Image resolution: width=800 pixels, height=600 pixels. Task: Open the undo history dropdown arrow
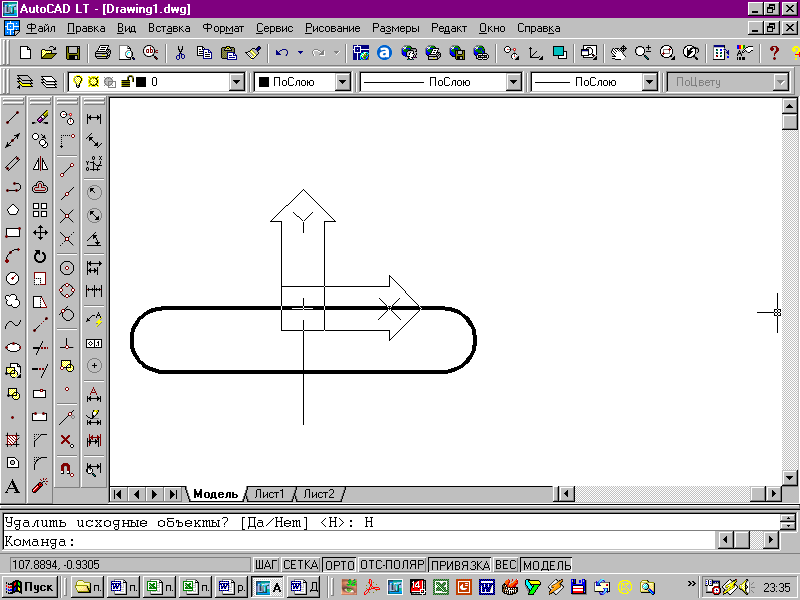[x=300, y=53]
